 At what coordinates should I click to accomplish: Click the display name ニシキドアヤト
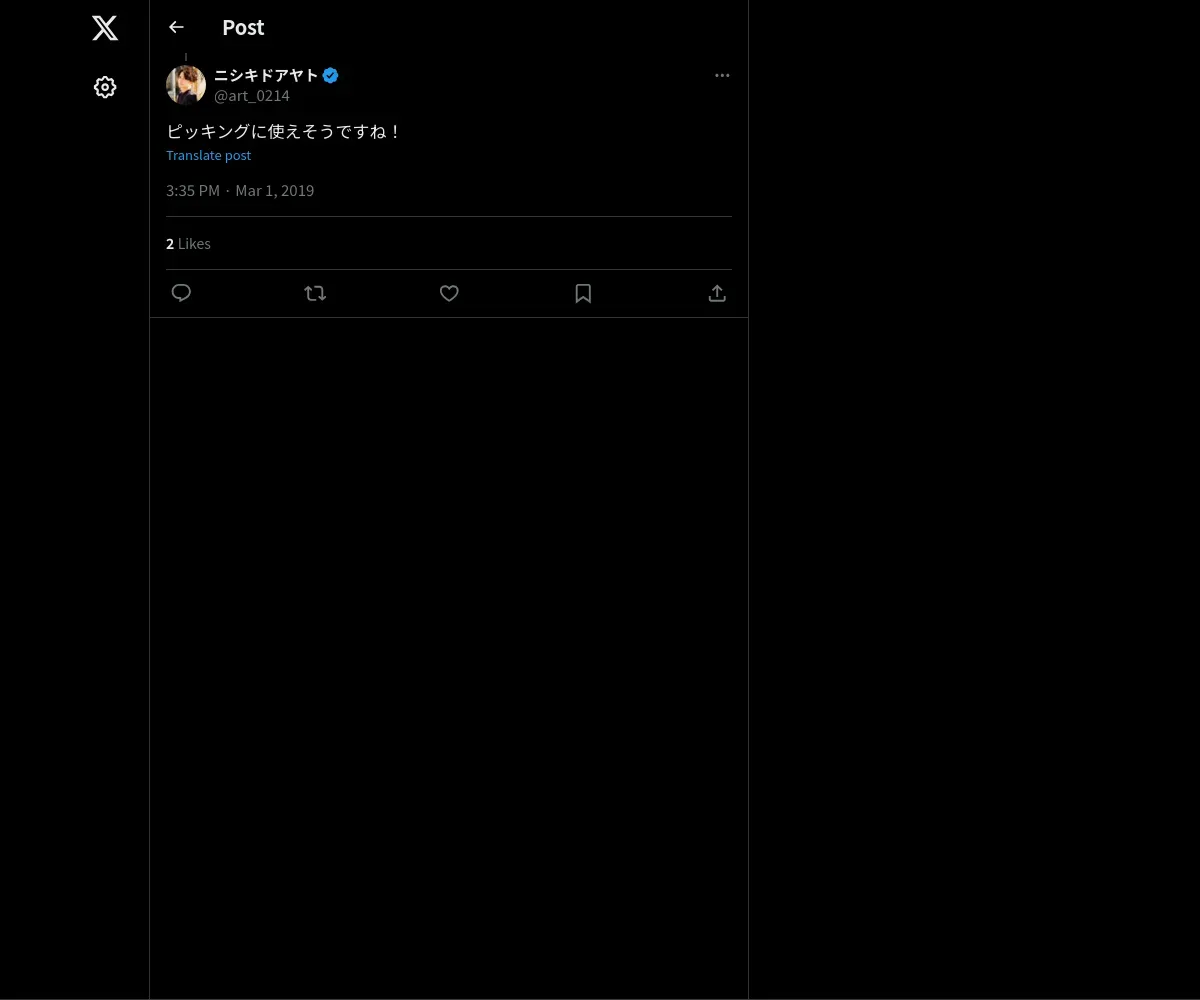266,75
